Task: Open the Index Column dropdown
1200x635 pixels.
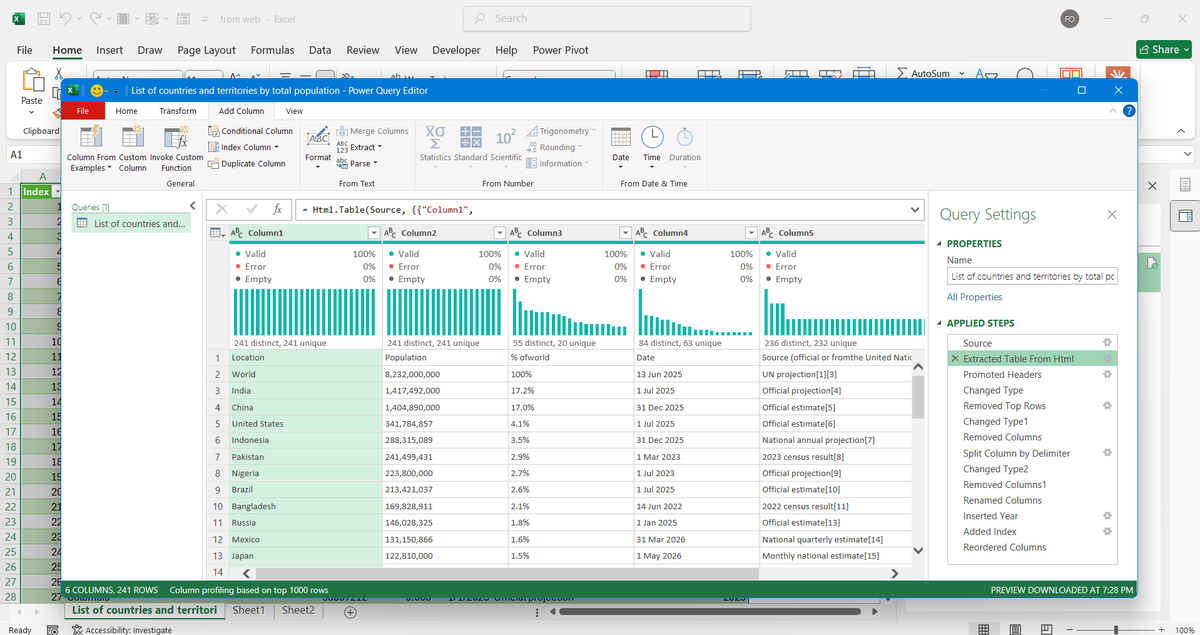Action: point(277,147)
